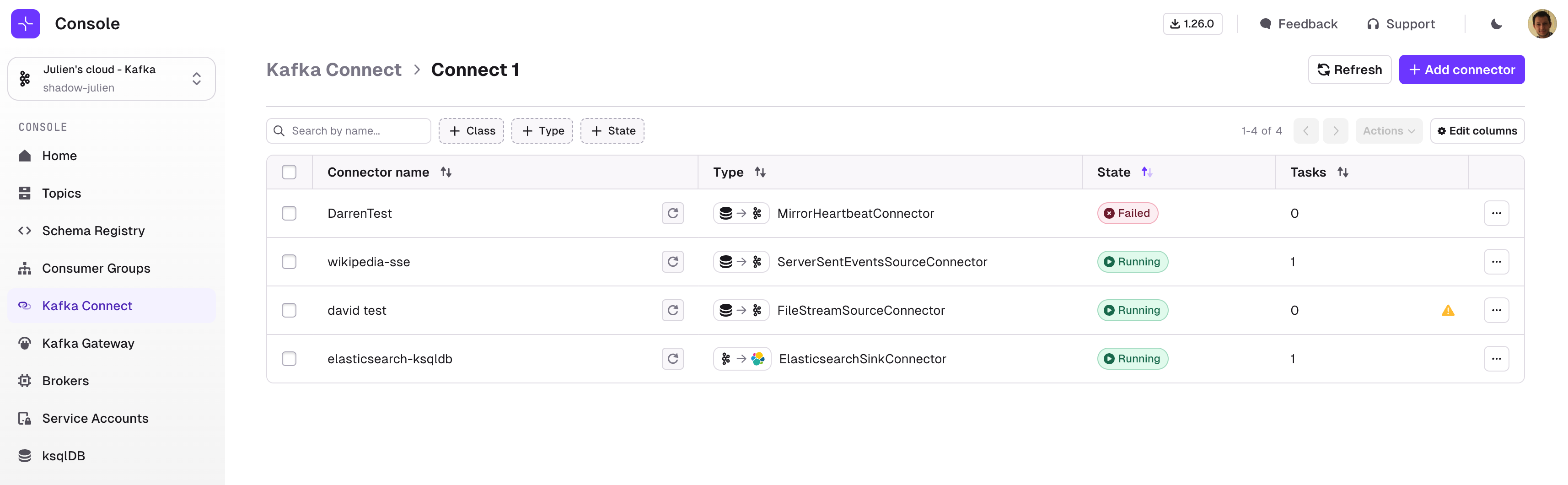Image resolution: width=1568 pixels, height=485 pixels.
Task: Open the DarrenTest connector
Action: tap(360, 214)
